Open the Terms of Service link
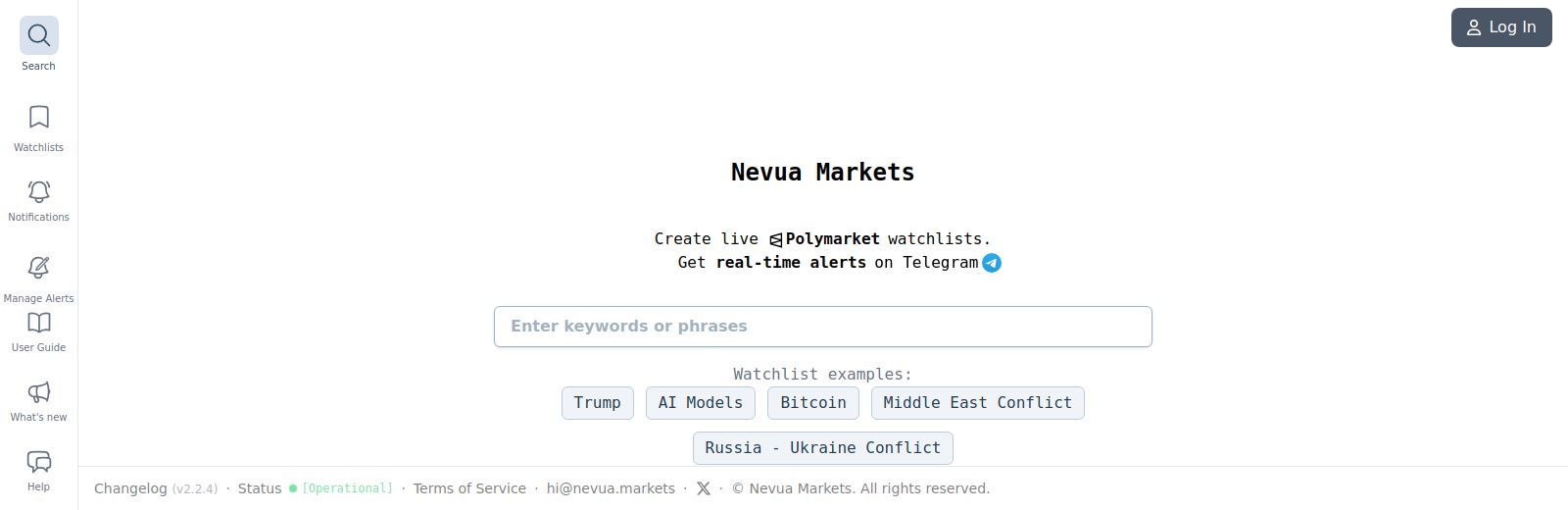The image size is (1568, 510). [469, 488]
